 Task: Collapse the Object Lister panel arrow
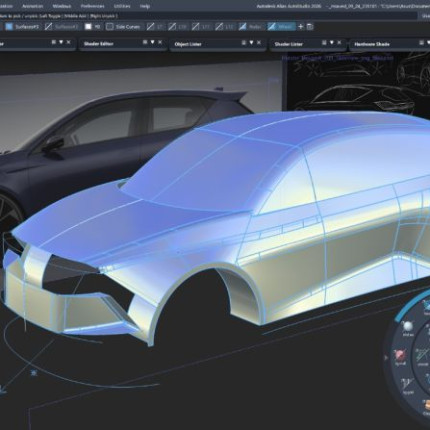(x=251, y=42)
